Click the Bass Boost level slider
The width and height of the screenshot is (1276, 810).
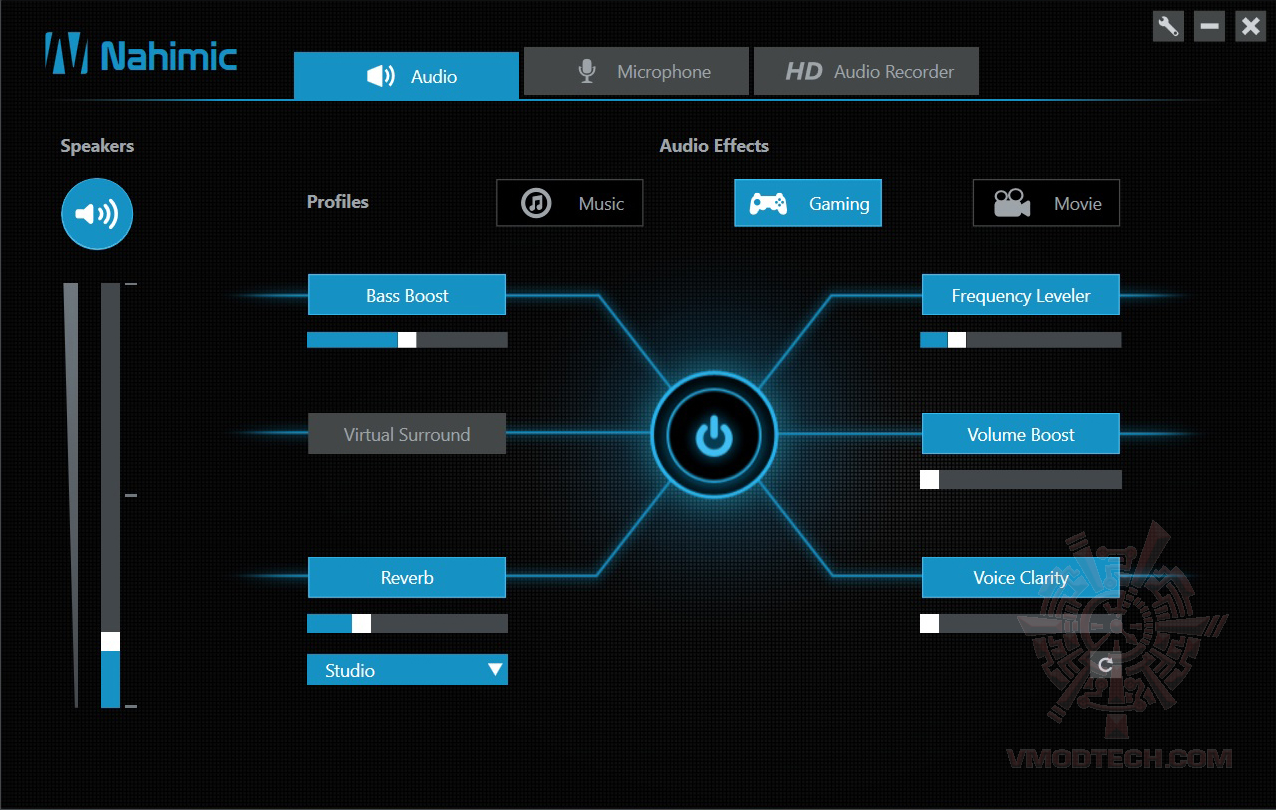407,340
